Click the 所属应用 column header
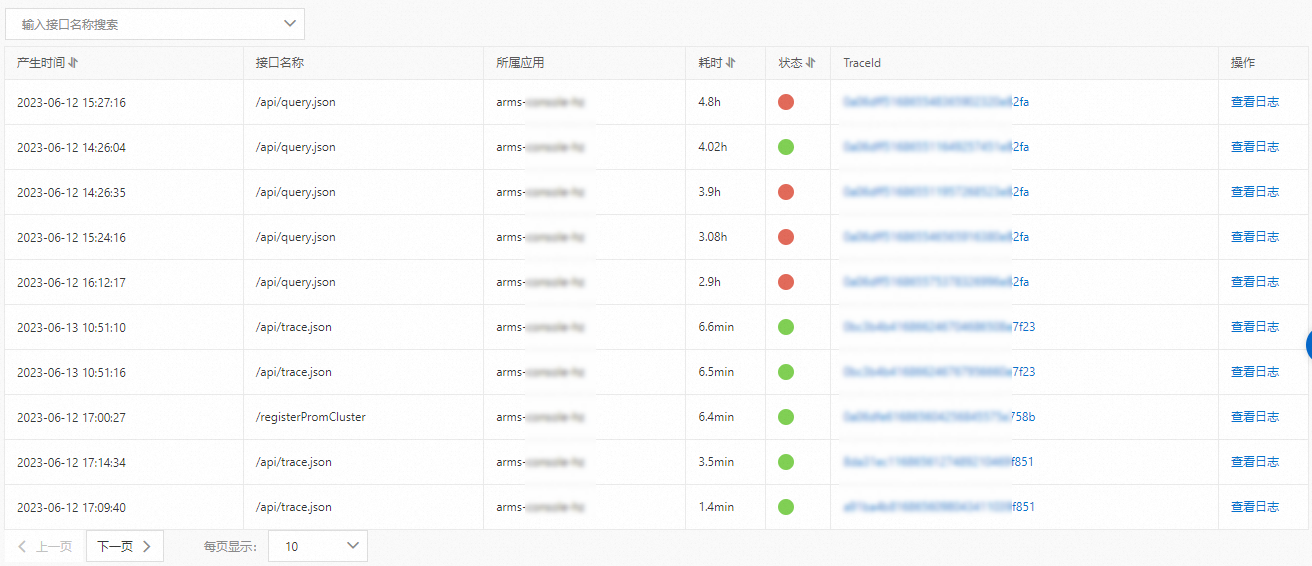 (520, 63)
